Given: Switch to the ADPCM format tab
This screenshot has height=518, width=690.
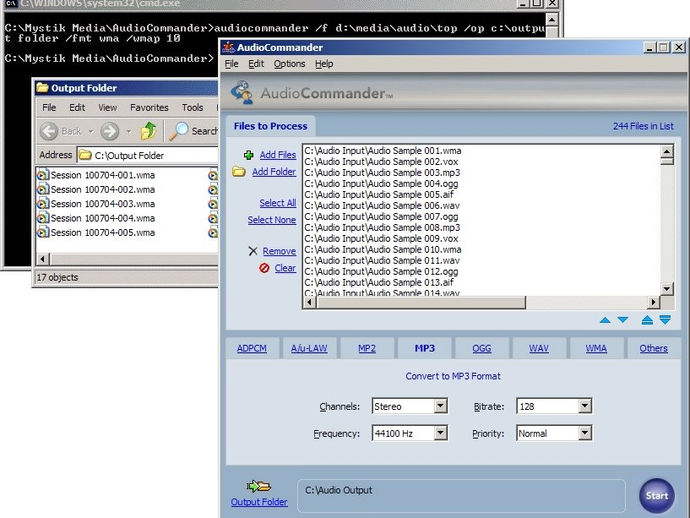Looking at the screenshot, I should tap(252, 348).
